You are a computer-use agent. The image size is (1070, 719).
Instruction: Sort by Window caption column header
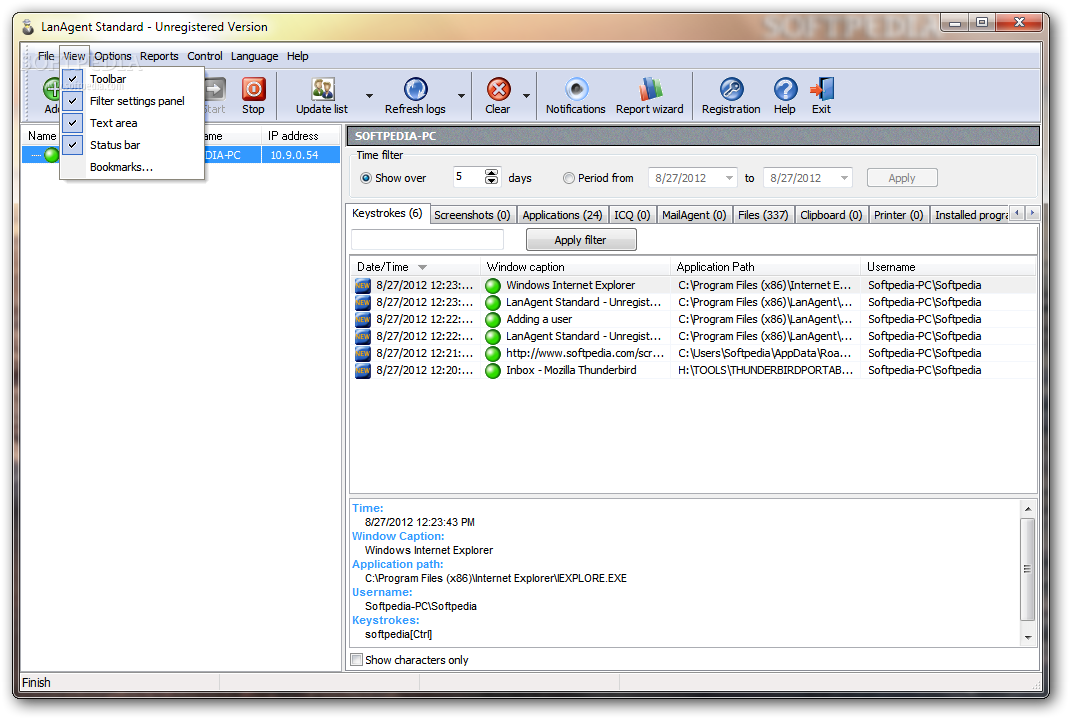tap(576, 267)
